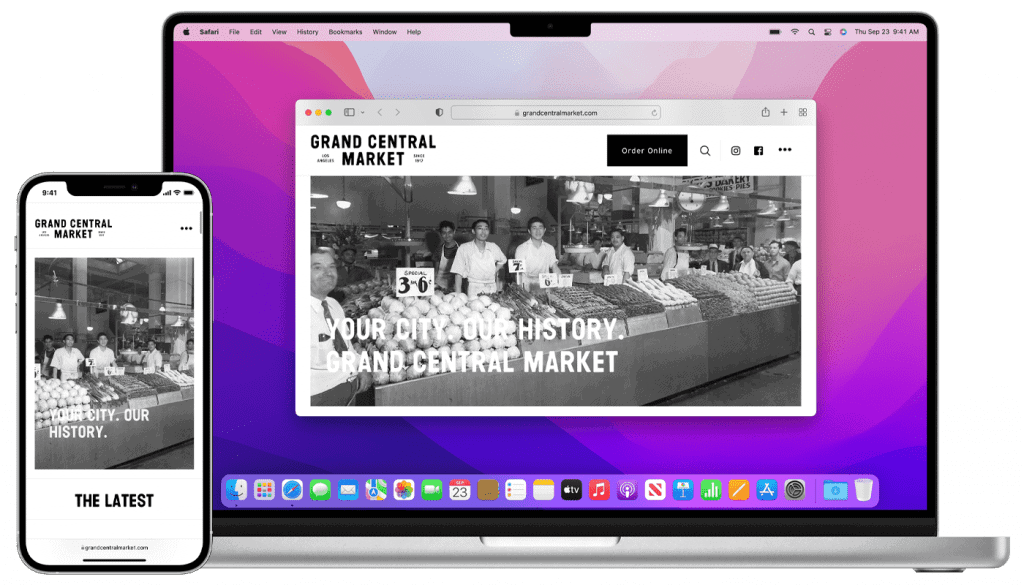
Task: Open Spotlight search in menu bar
Action: click(x=811, y=31)
